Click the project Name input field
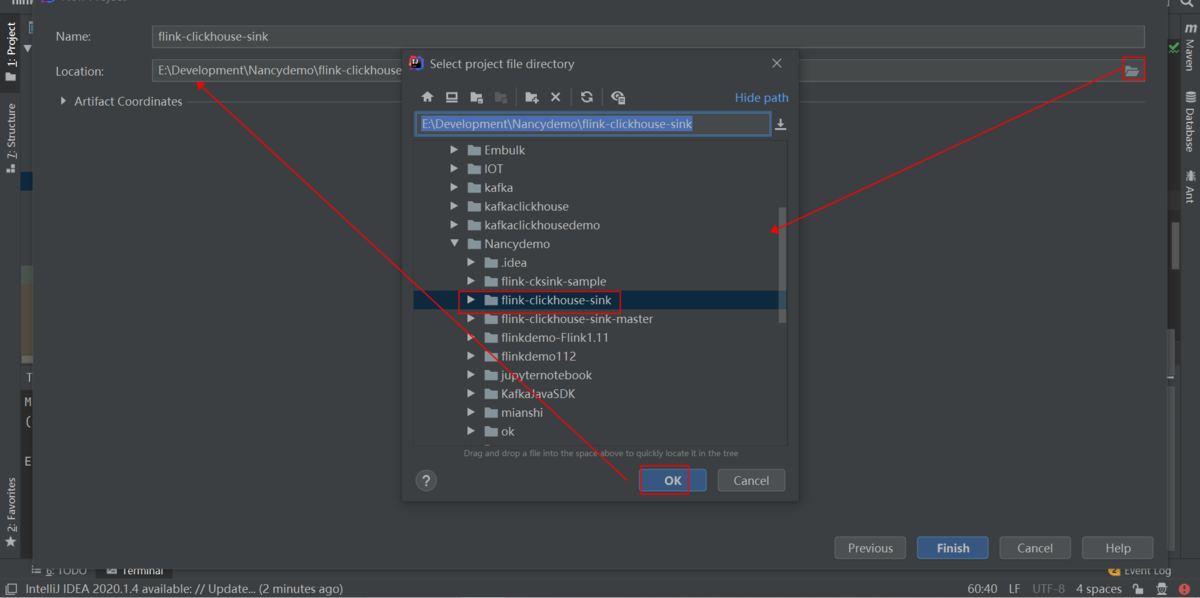The width and height of the screenshot is (1200, 598). (648, 37)
